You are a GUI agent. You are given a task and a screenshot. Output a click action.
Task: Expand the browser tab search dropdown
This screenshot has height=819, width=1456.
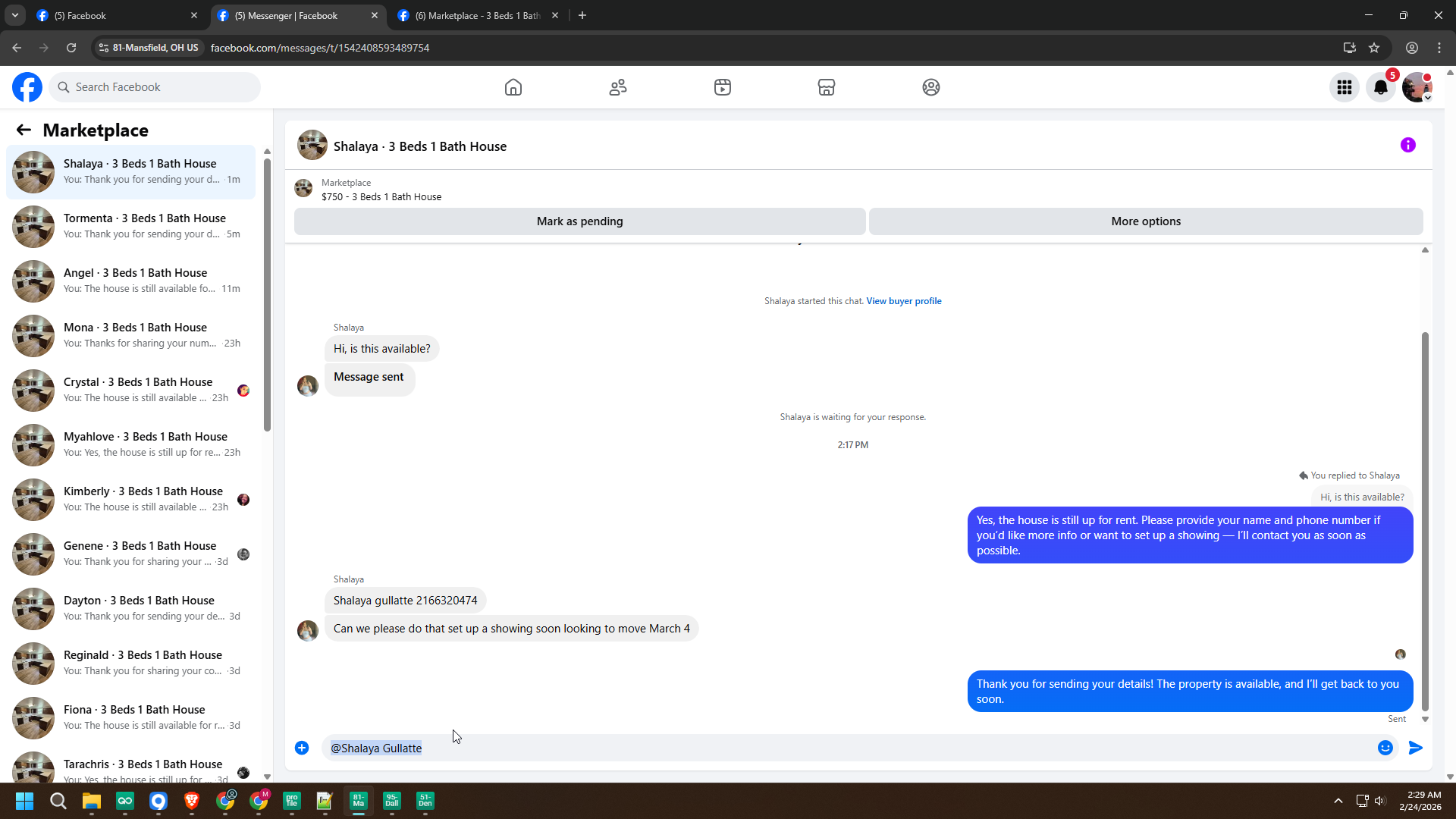click(x=14, y=15)
